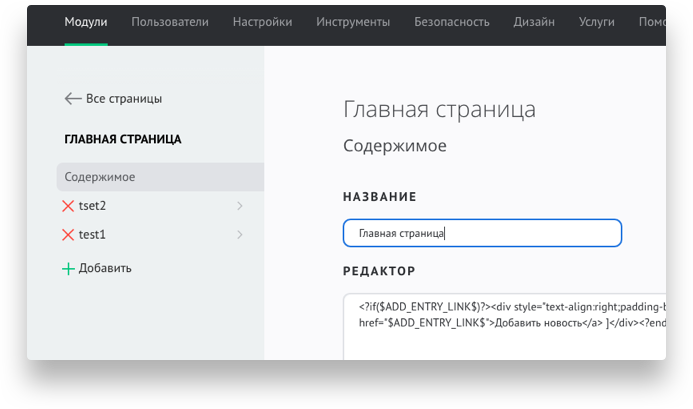Viewport: 693px width, 409px height.
Task: Delete tset2 using its red X icon
Action: [x=68, y=206]
